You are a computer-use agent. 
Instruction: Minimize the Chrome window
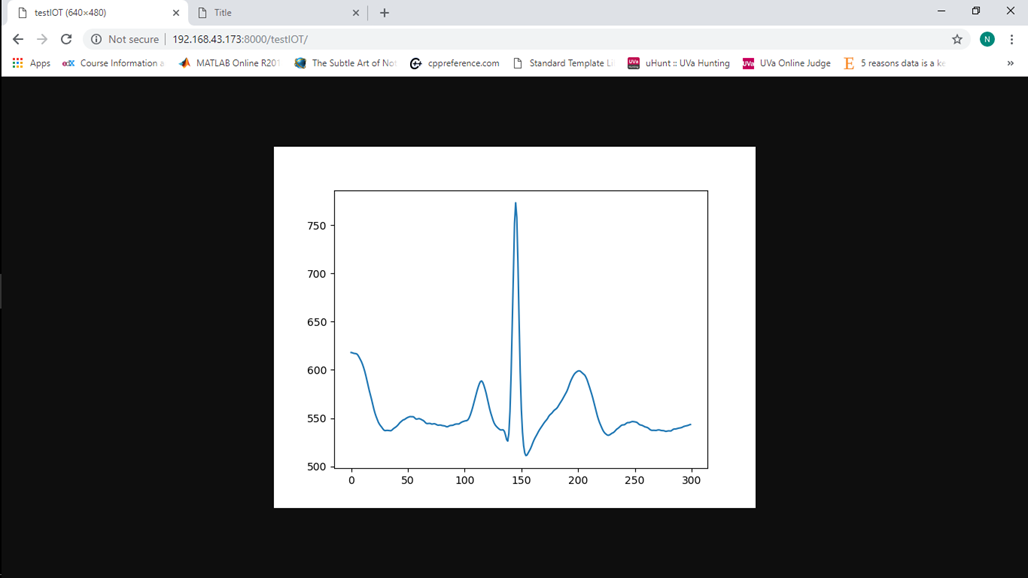click(x=941, y=11)
